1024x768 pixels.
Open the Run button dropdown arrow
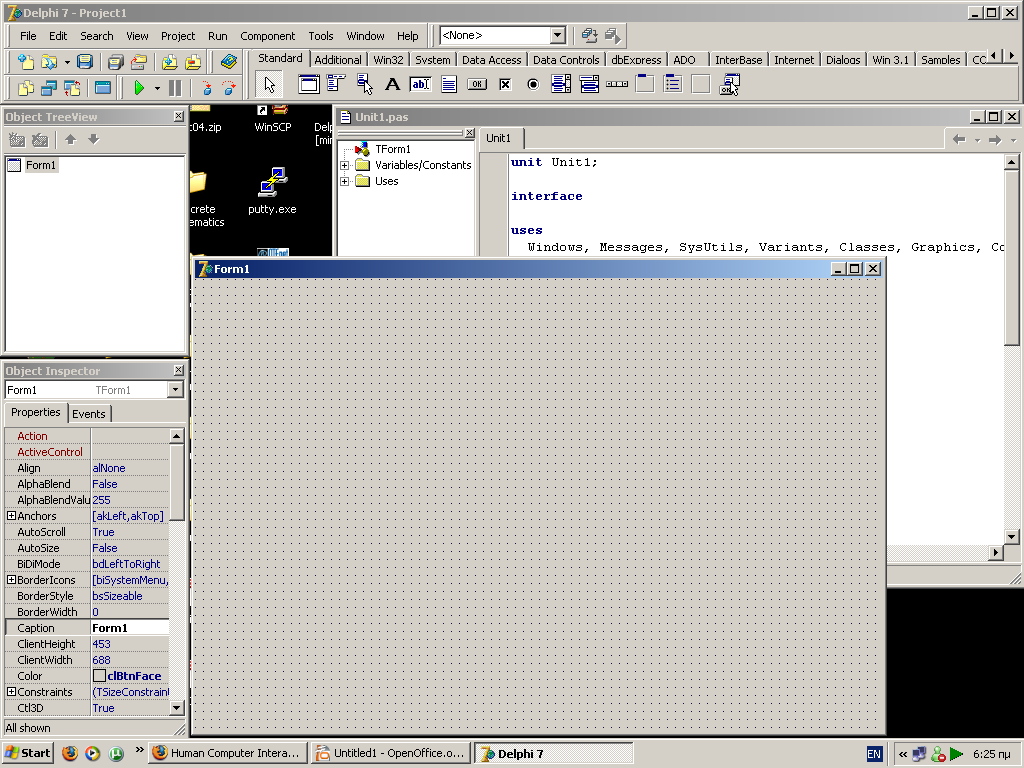point(157,88)
